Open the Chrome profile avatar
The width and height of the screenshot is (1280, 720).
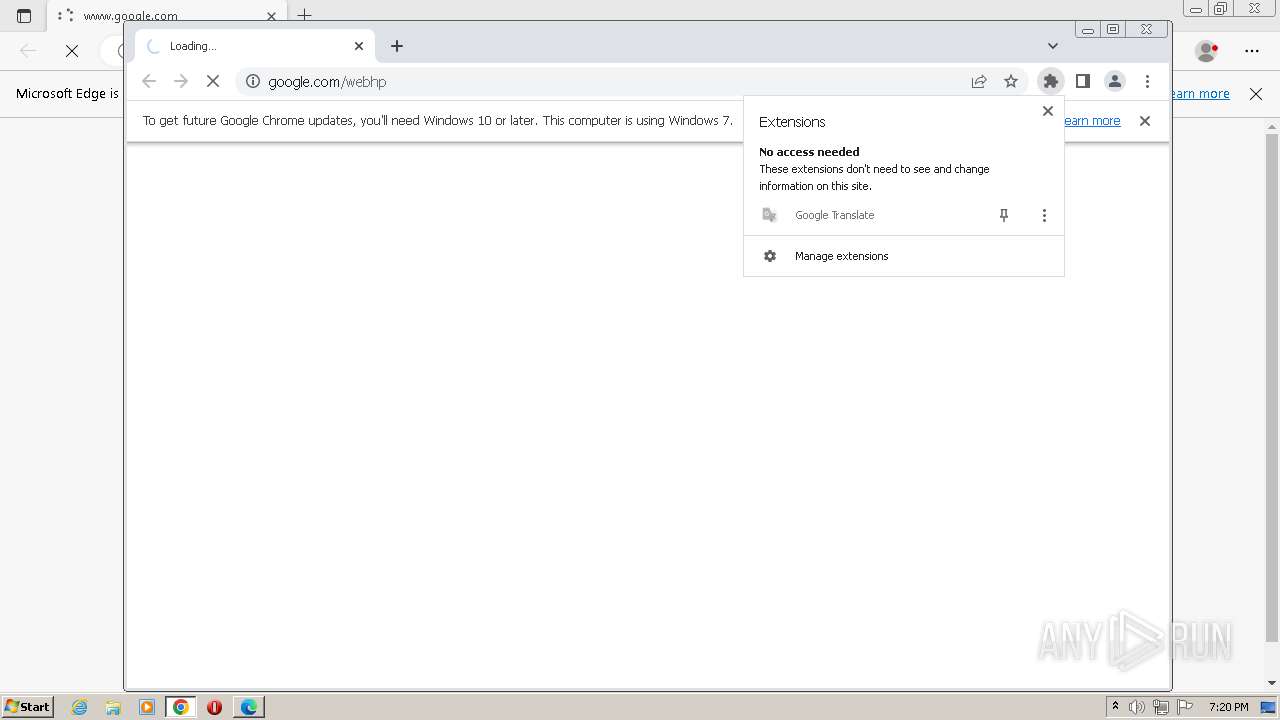click(1115, 81)
